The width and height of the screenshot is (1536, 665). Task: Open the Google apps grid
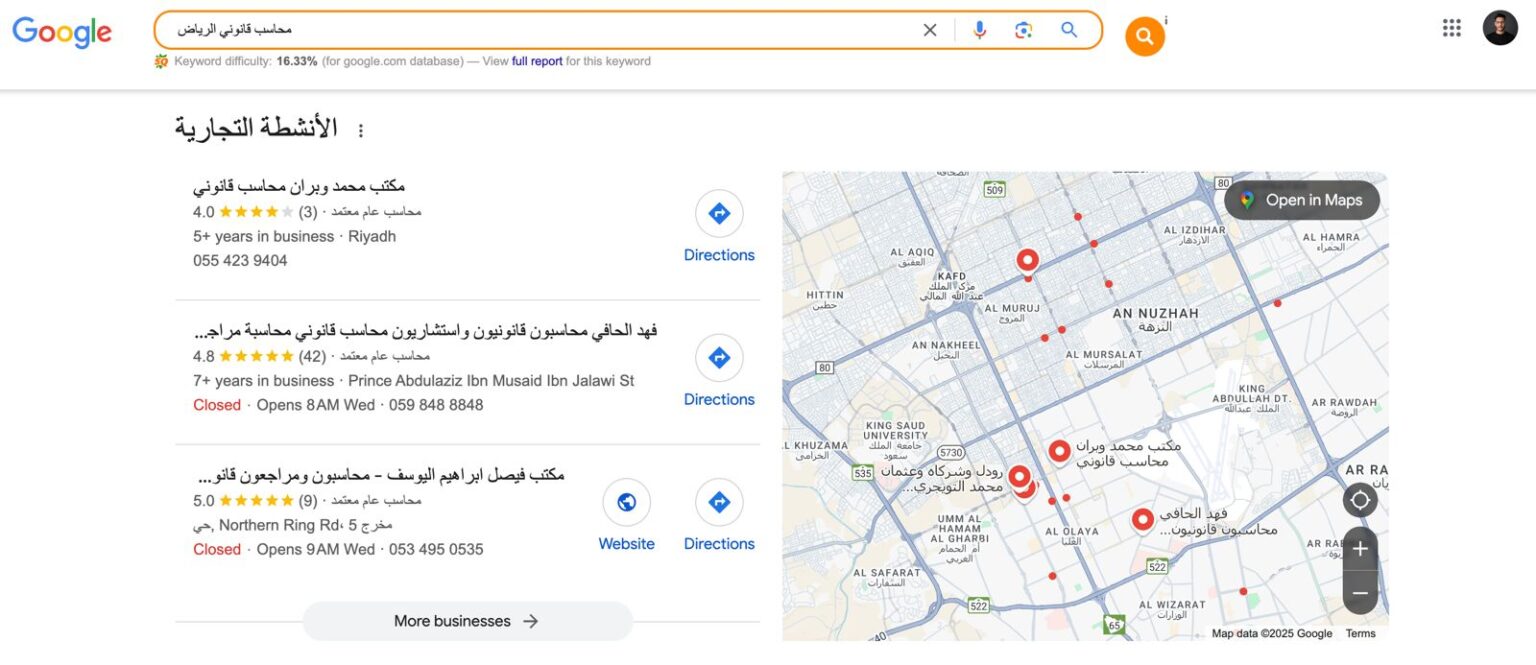(1452, 28)
